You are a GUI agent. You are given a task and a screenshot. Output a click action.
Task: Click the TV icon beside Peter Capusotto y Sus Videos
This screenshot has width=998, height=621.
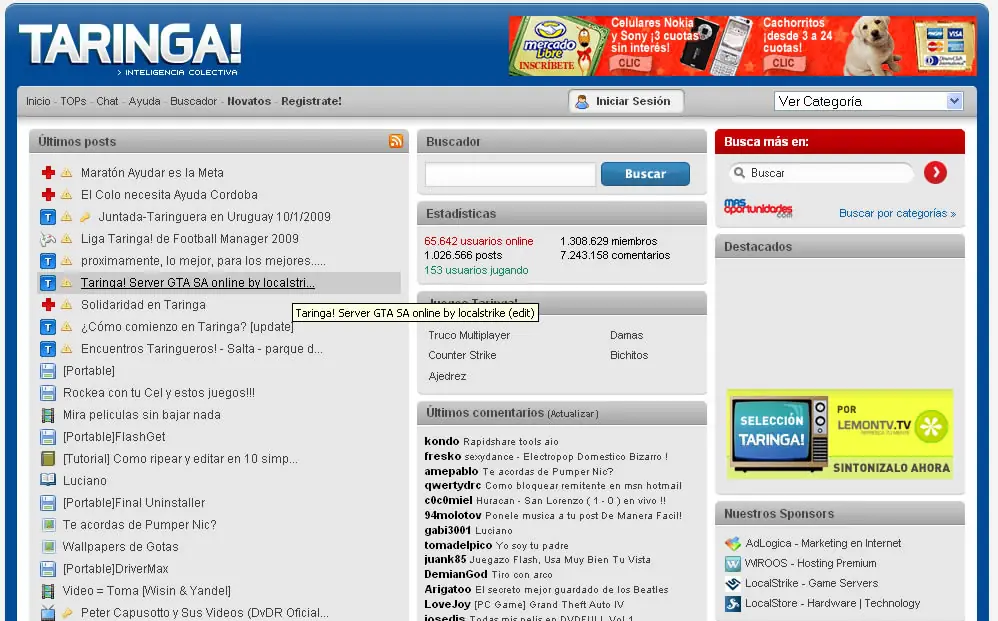(48, 613)
